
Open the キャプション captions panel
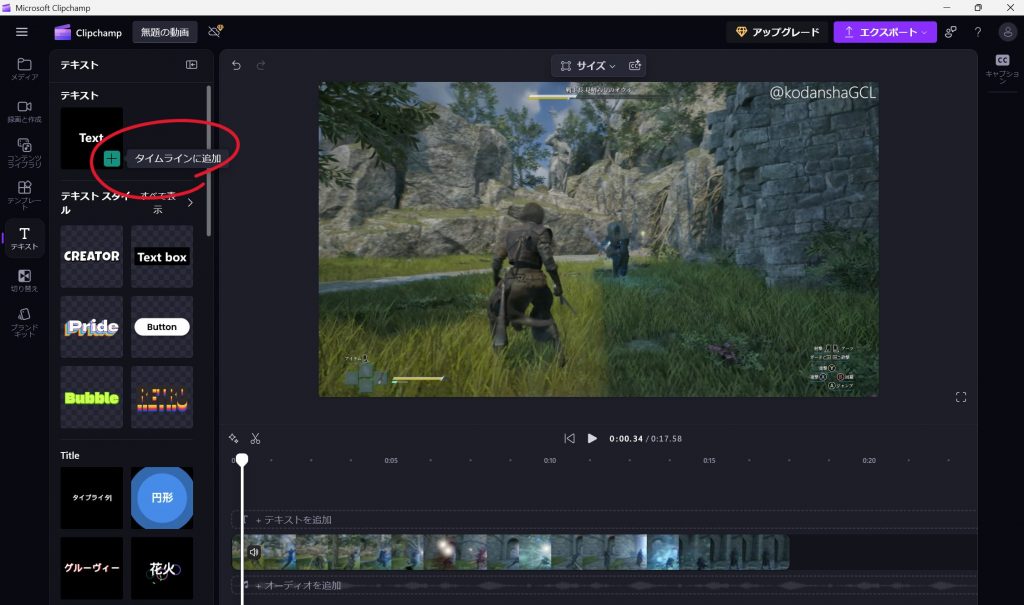point(1002,68)
